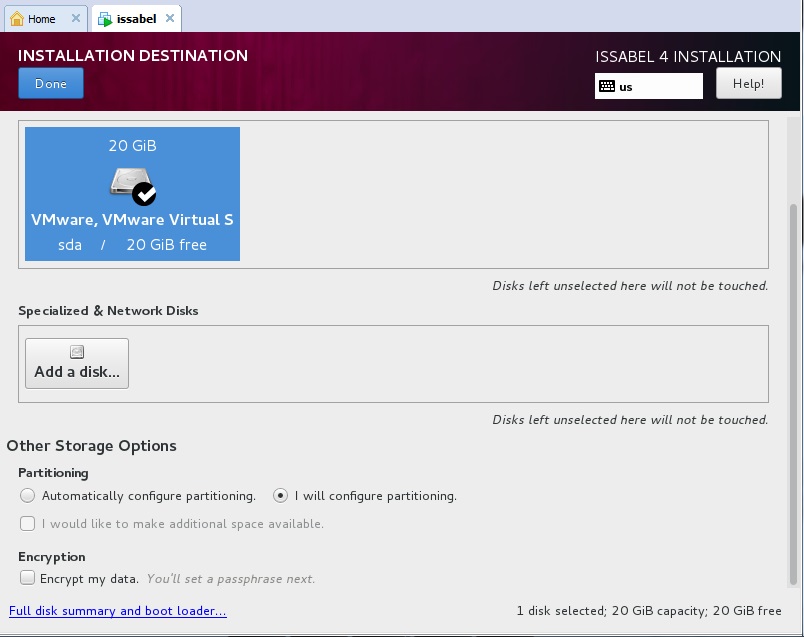Select Automatically configure partitioning radio

point(27,495)
